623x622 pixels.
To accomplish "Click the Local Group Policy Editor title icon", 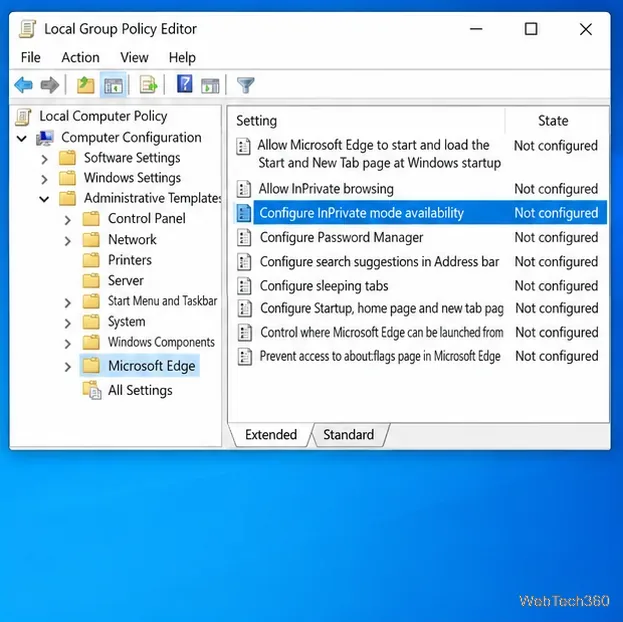I will tap(27, 29).
